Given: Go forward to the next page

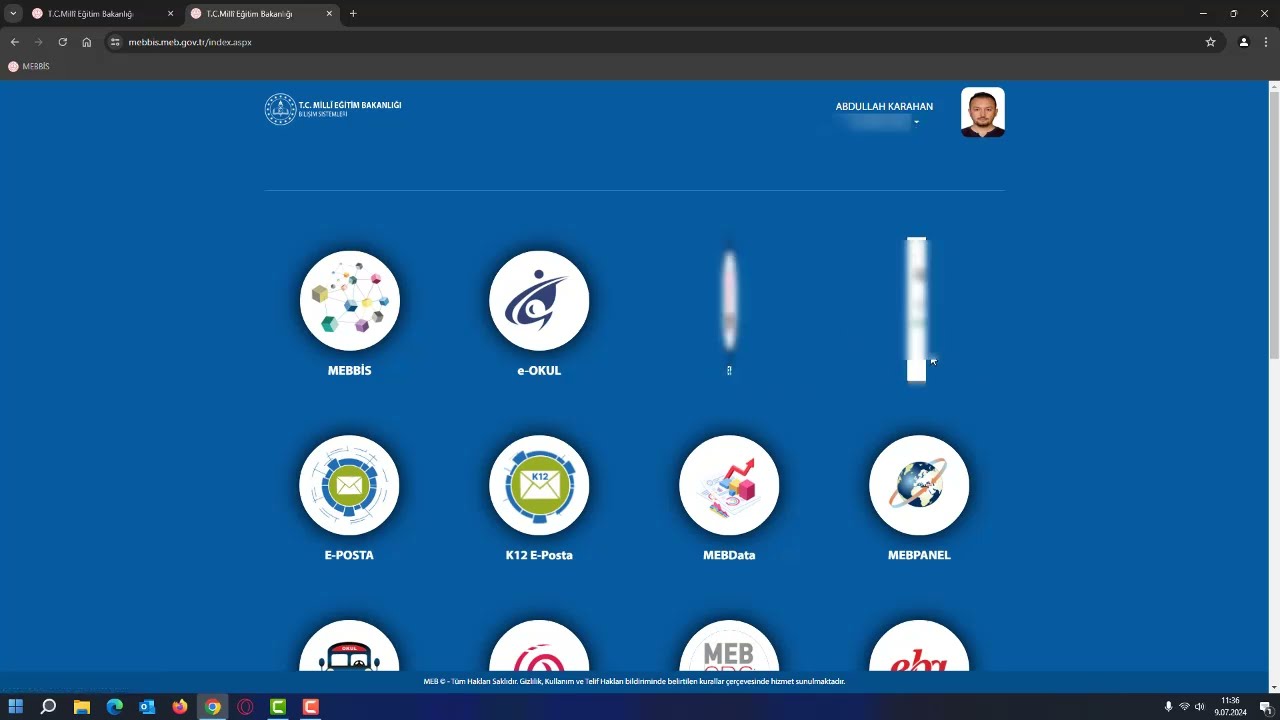Looking at the screenshot, I should (x=38, y=42).
